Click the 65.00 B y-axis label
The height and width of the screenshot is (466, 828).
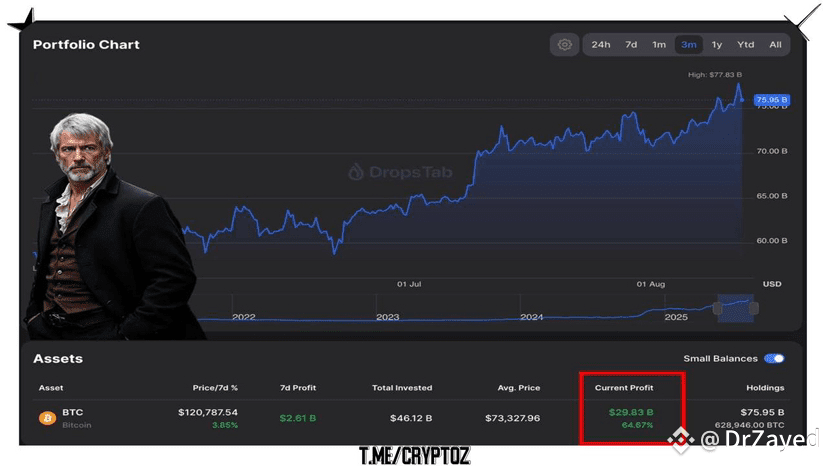pyautogui.click(x=772, y=196)
